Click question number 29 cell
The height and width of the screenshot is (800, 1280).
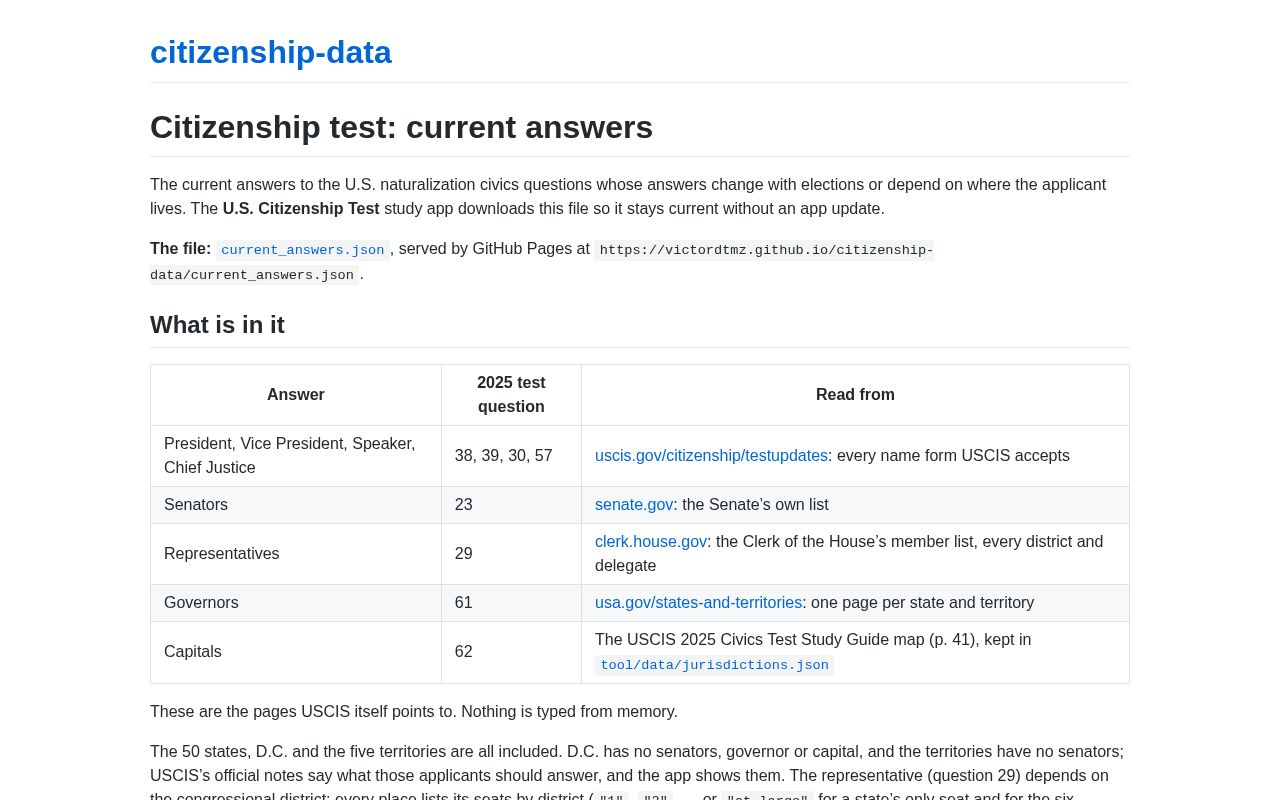point(511,554)
